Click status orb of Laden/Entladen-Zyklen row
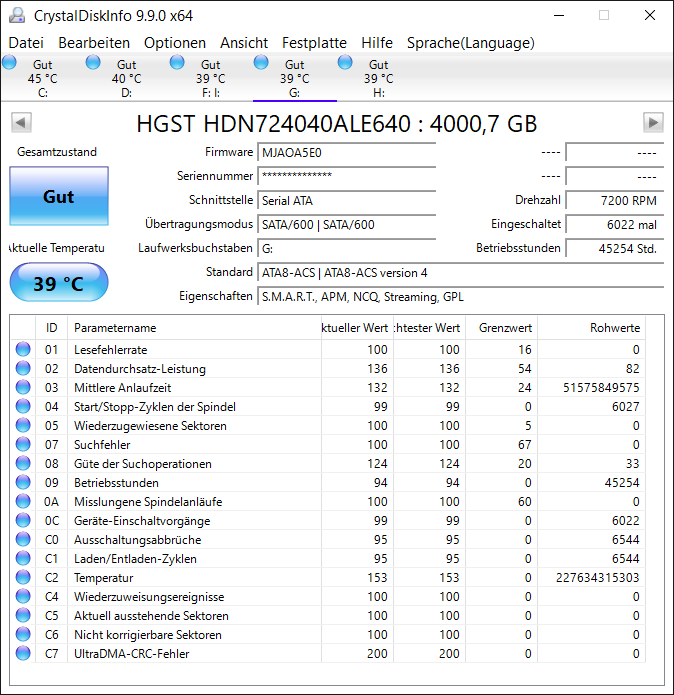Screen dimensions: 674x695 [x=23, y=558]
